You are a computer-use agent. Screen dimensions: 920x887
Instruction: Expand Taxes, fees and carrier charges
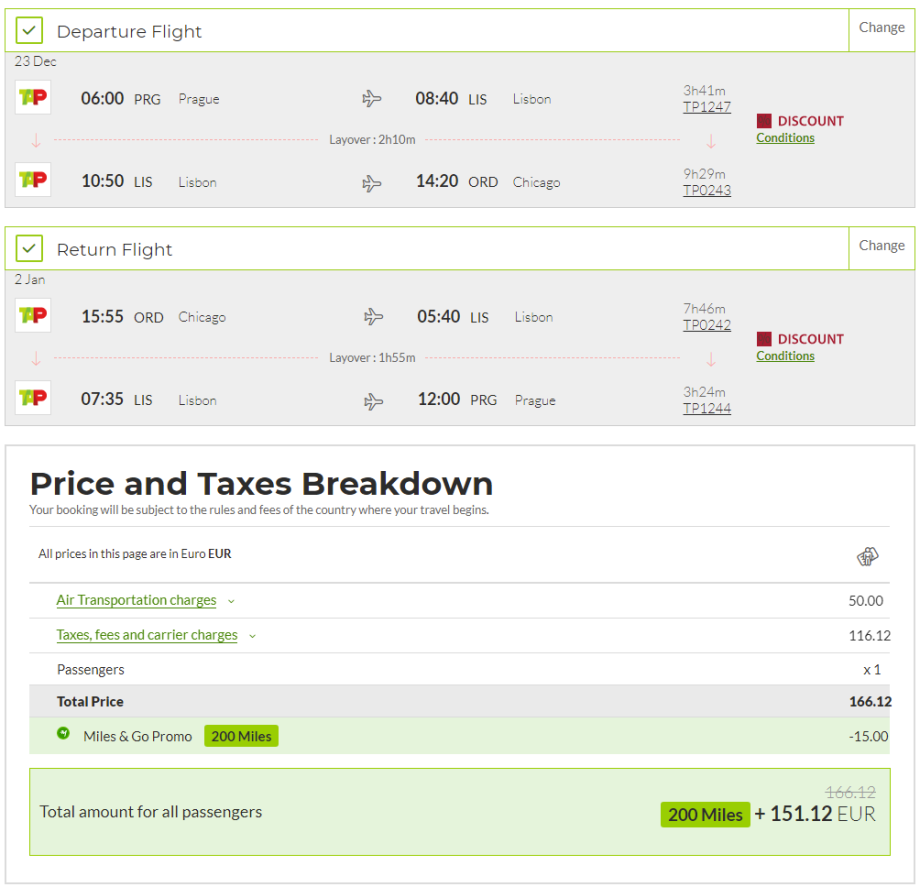147,635
